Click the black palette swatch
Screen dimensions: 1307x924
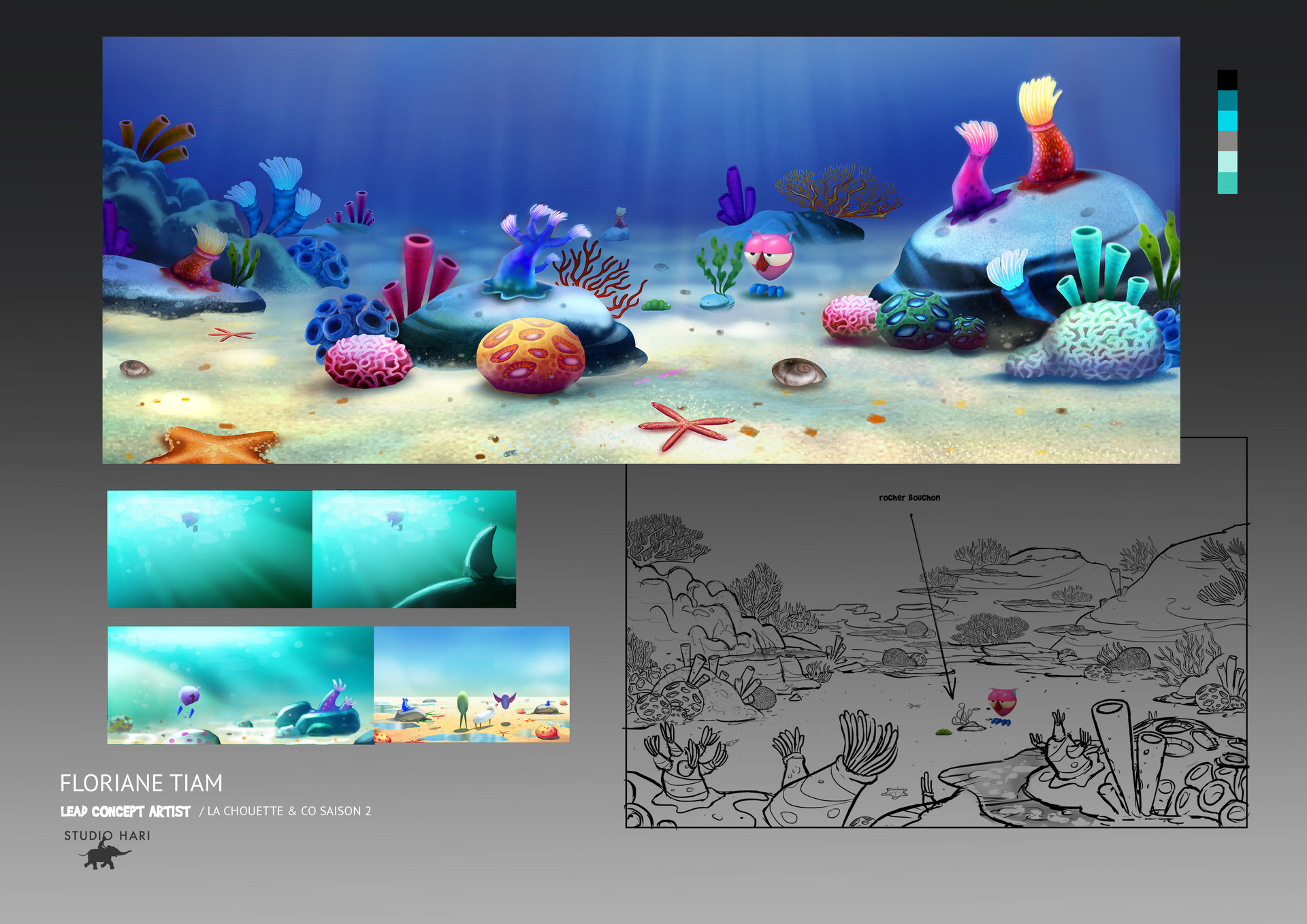pos(1227,80)
